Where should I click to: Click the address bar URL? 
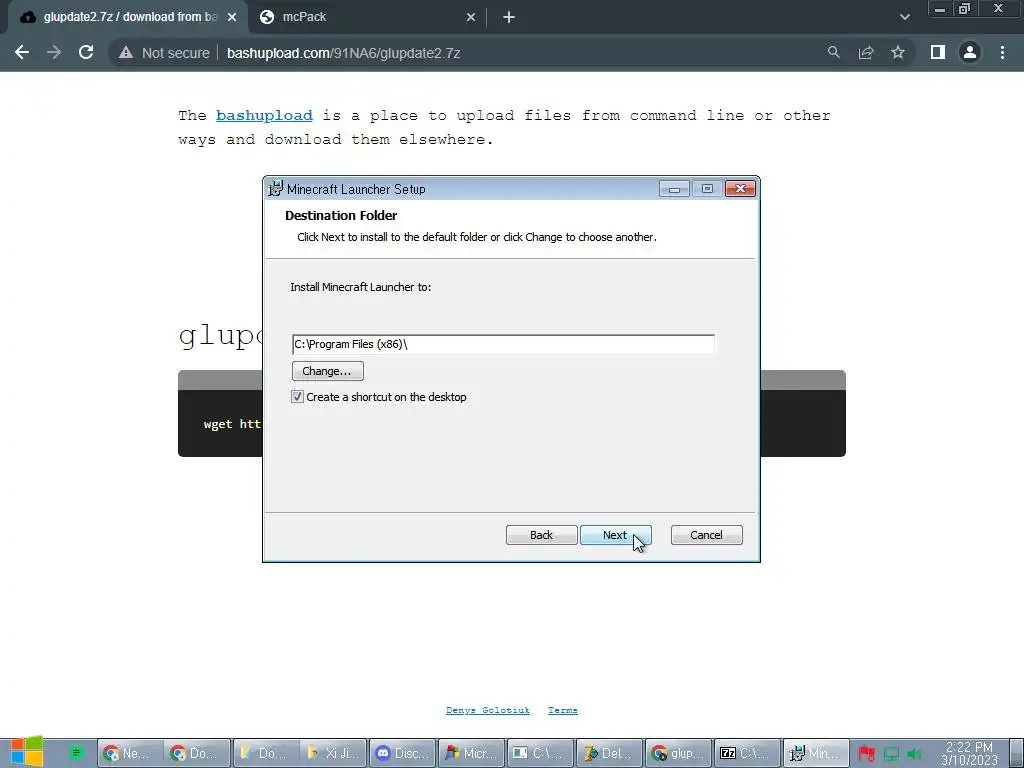click(x=344, y=54)
